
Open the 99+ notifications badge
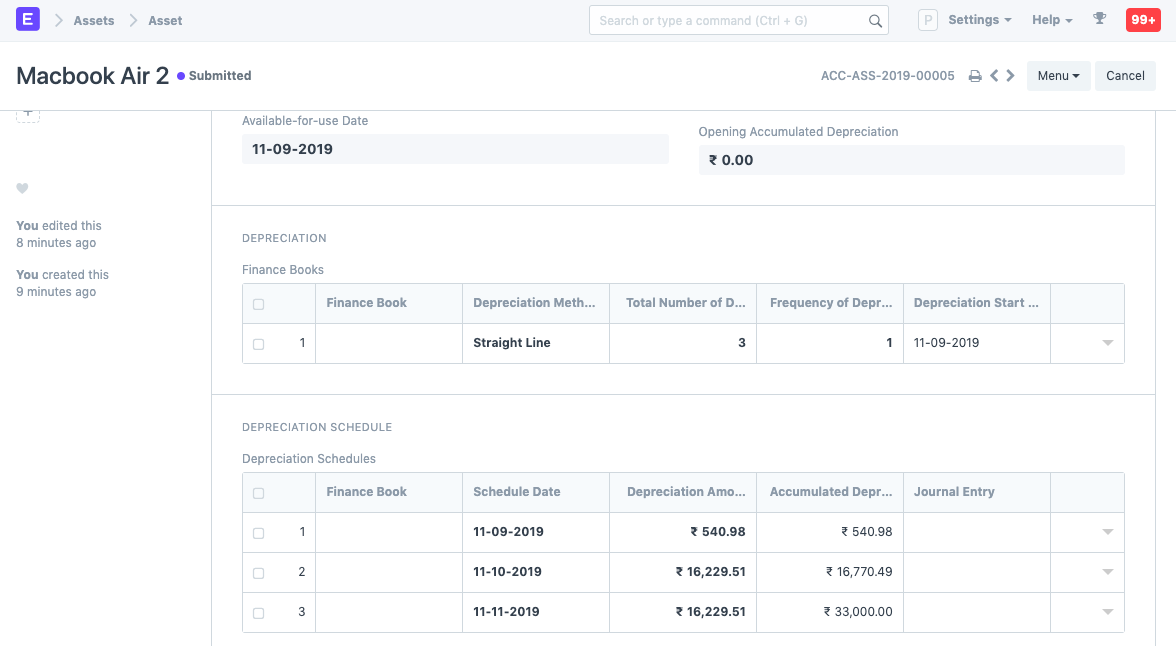point(1143,20)
